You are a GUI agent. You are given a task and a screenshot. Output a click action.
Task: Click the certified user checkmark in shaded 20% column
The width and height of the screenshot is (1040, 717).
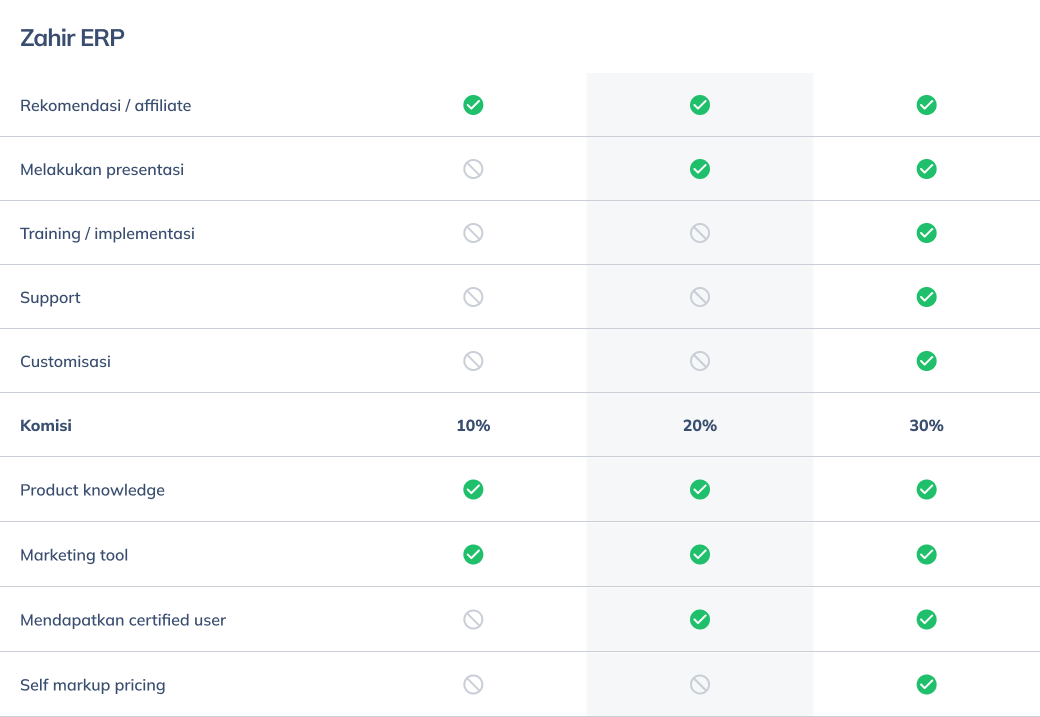click(700, 619)
